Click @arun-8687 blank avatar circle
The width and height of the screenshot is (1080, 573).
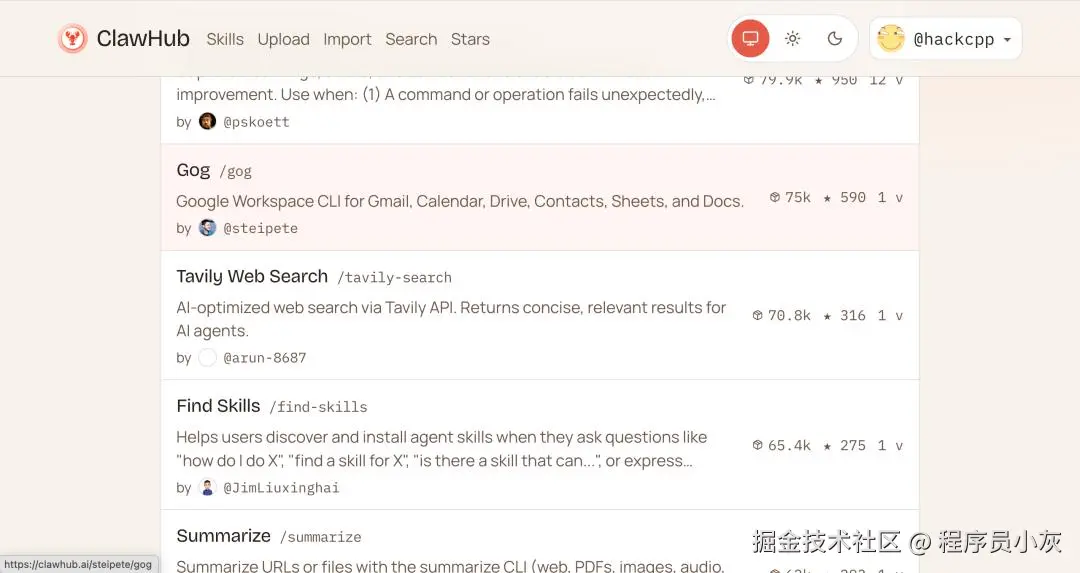[x=207, y=357]
